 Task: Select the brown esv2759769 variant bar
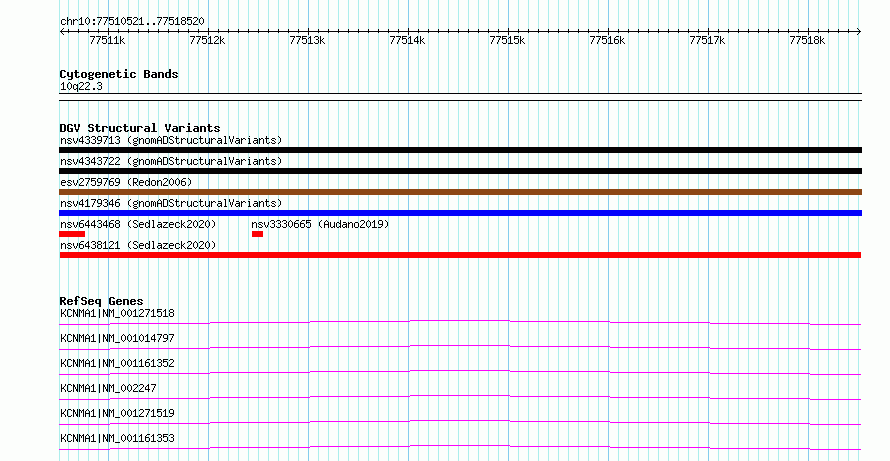tap(460, 192)
